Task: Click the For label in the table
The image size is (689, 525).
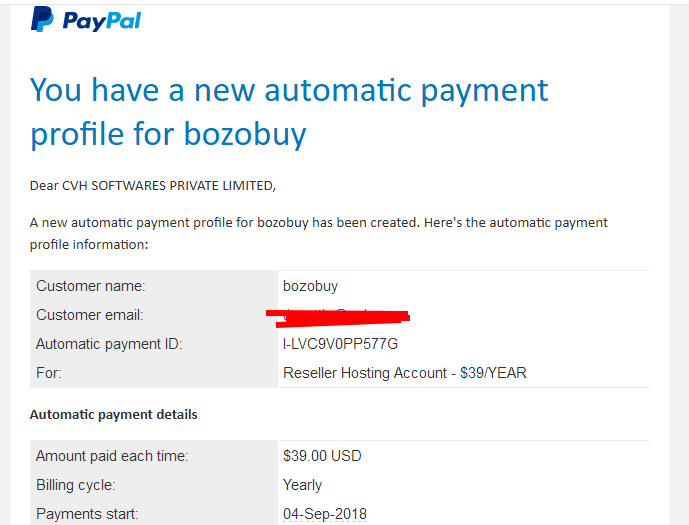Action: 49,373
